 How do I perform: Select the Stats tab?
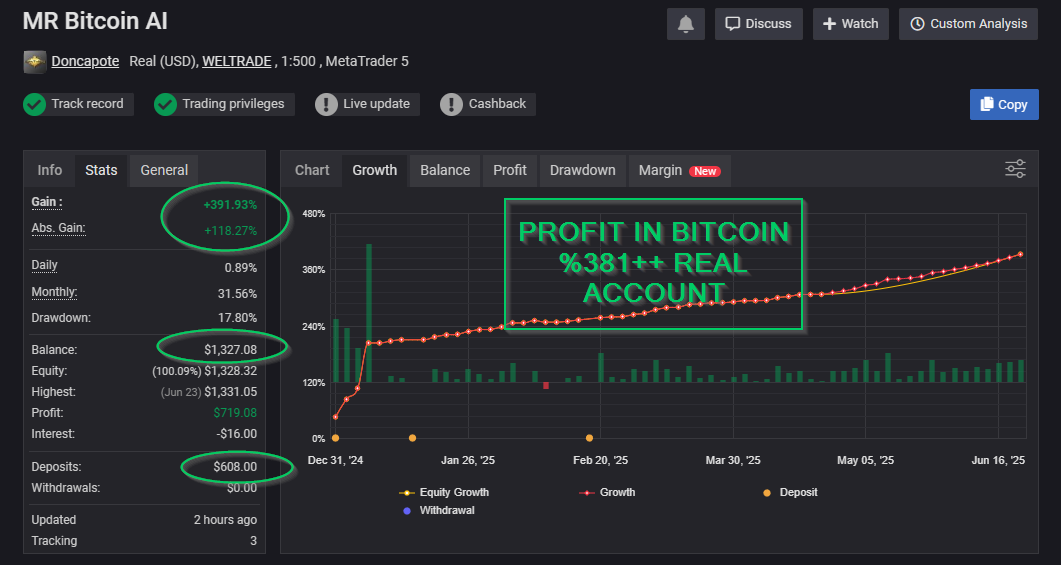click(x=101, y=170)
